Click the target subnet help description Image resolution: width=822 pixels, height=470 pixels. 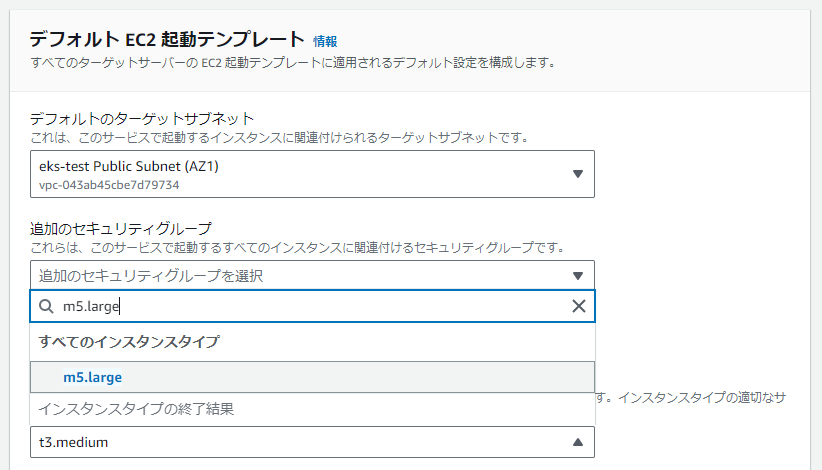coord(279,136)
